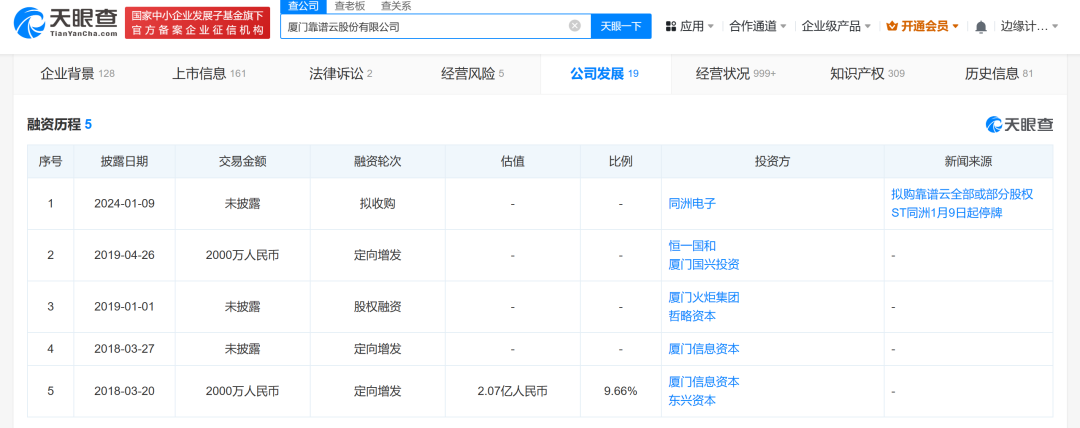This screenshot has width=1080, height=428.
Task: Click the 2019-01-01 date cell
Action: (x=124, y=307)
